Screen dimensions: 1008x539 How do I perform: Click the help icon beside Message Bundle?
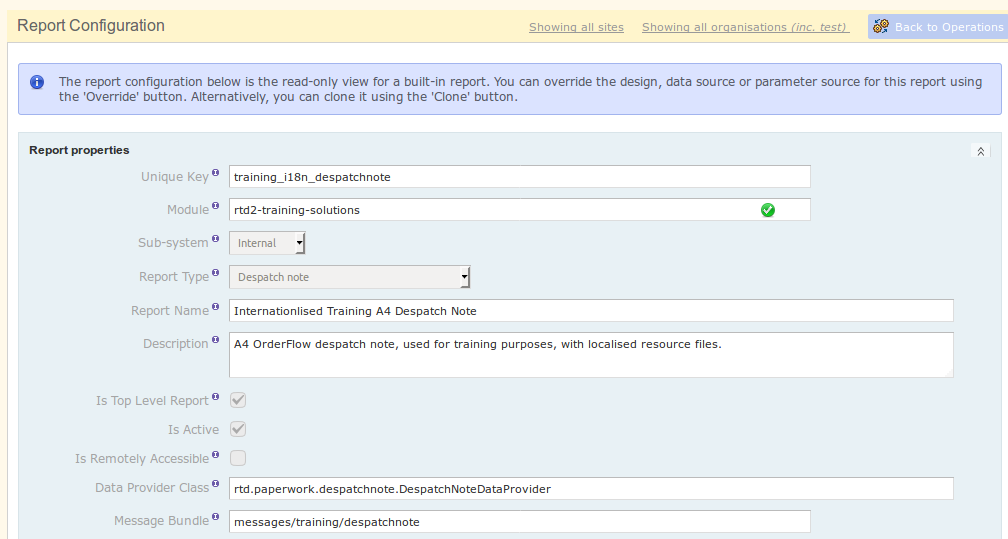click(215, 518)
